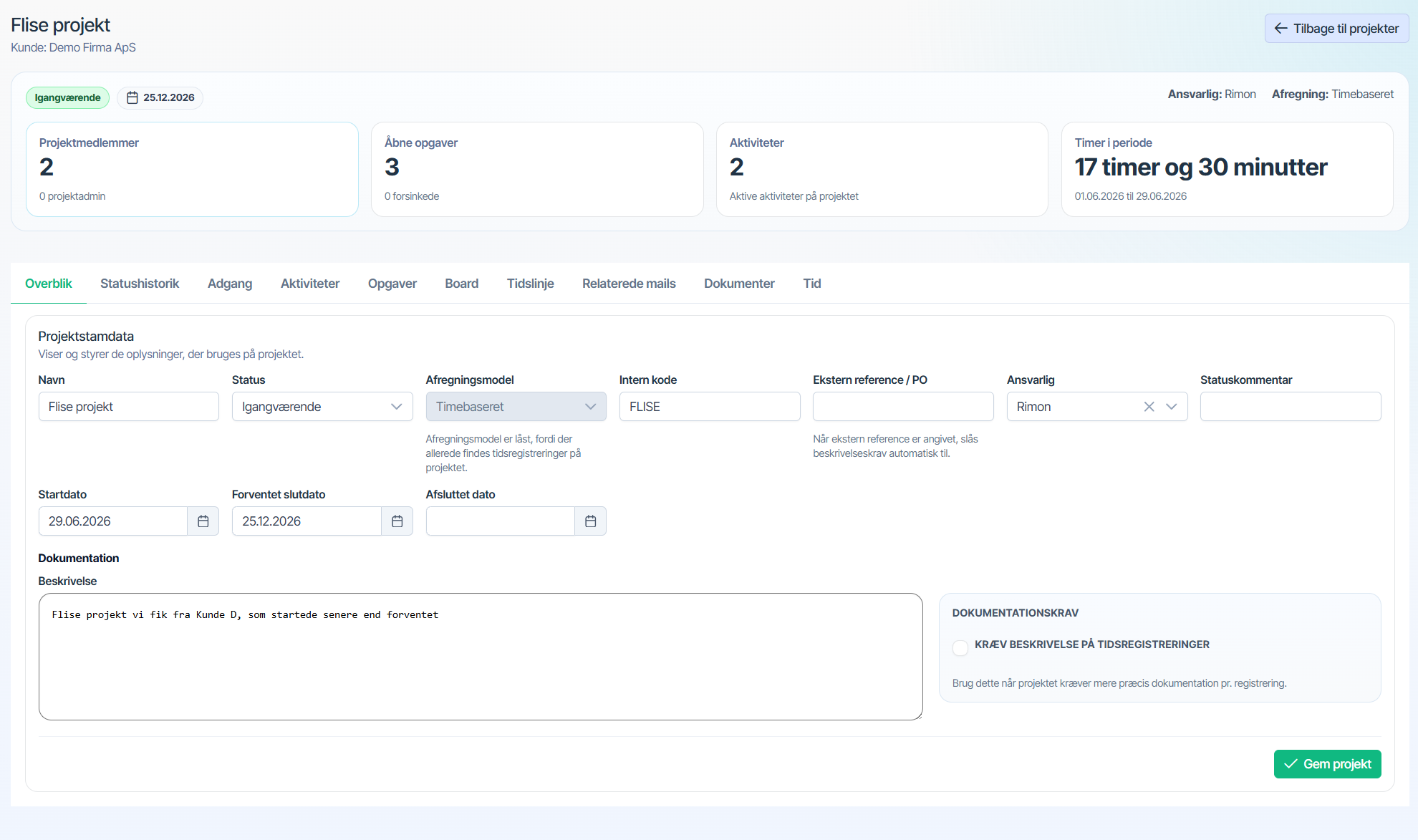Open the Afsluttet dato calendar icon
This screenshot has width=1418, height=840.
[x=591, y=521]
